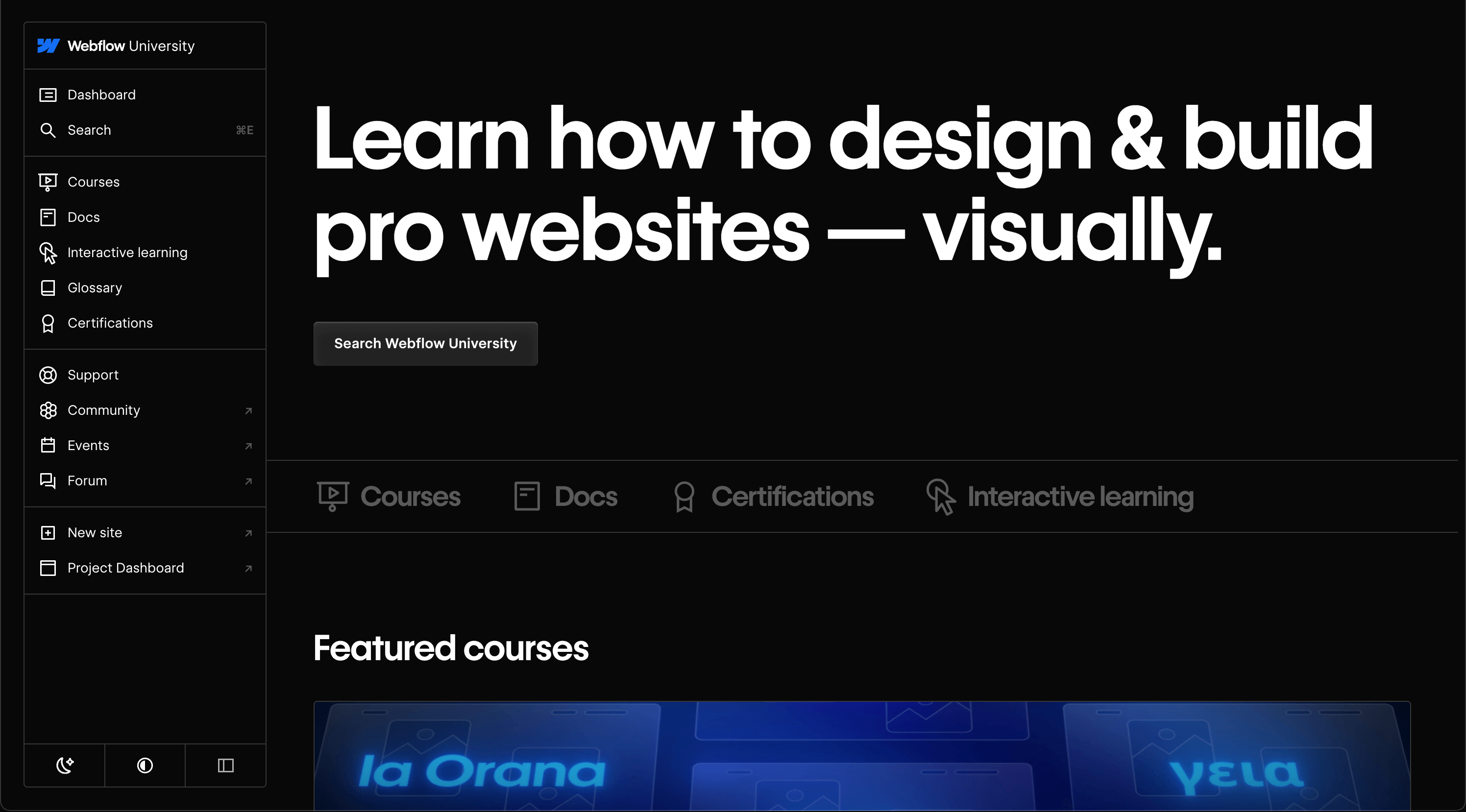Toggle dark mode using moon icon
1466x812 pixels.
[65, 765]
